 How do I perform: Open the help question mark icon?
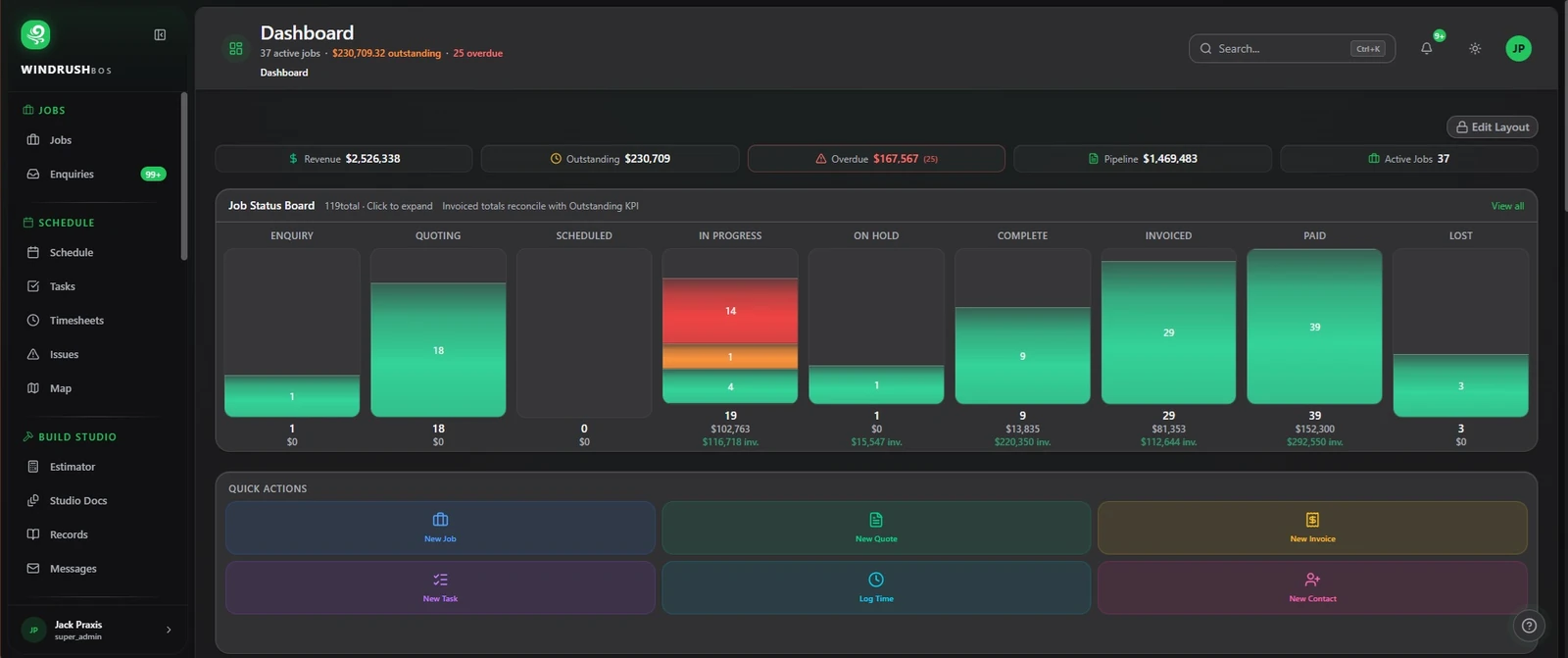pyautogui.click(x=1529, y=625)
